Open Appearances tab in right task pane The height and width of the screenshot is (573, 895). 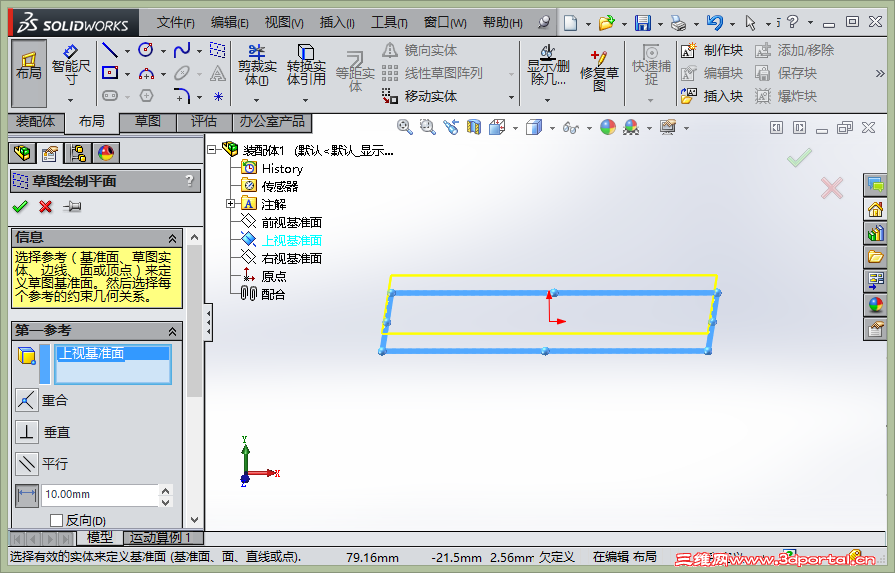point(874,305)
